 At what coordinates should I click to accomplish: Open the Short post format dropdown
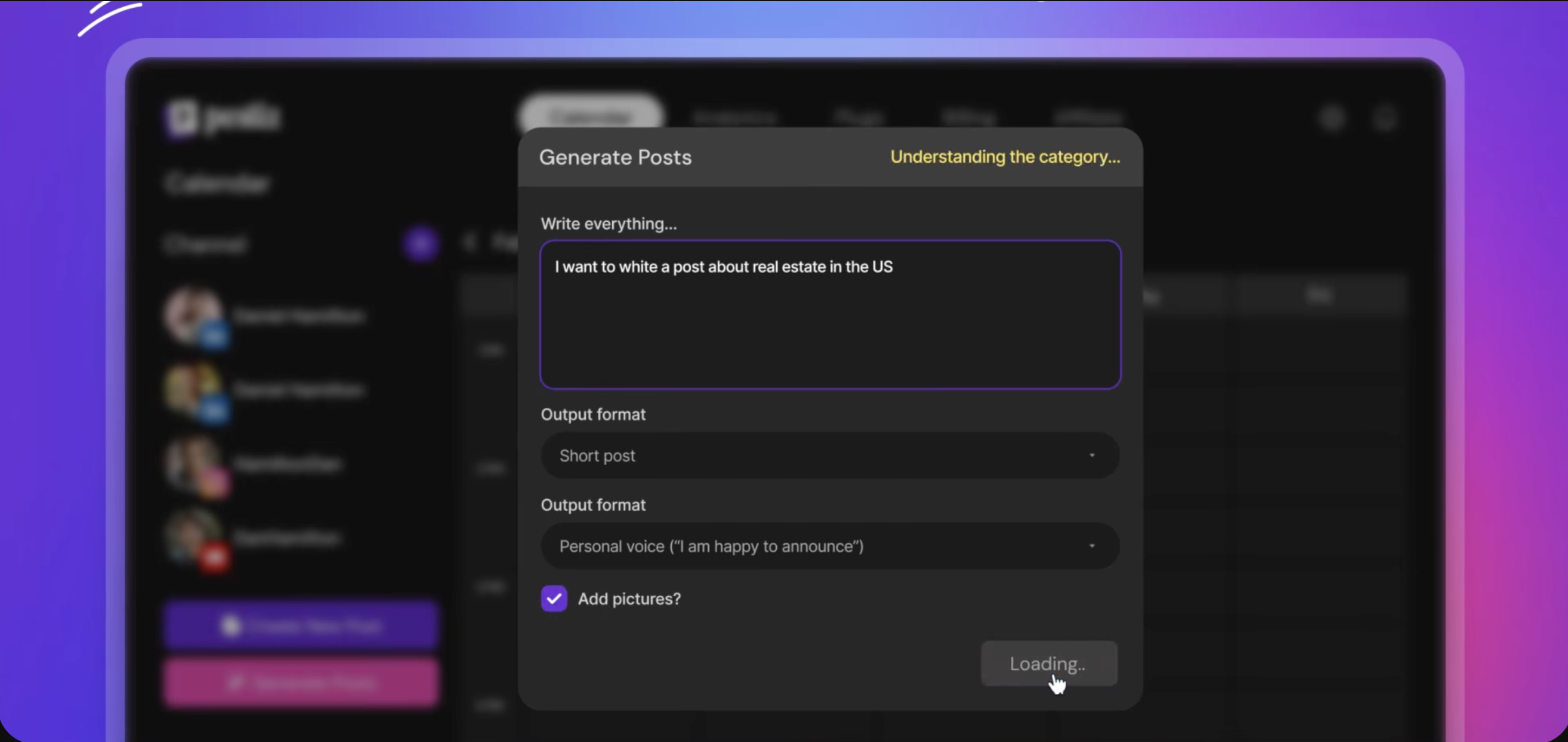829,455
